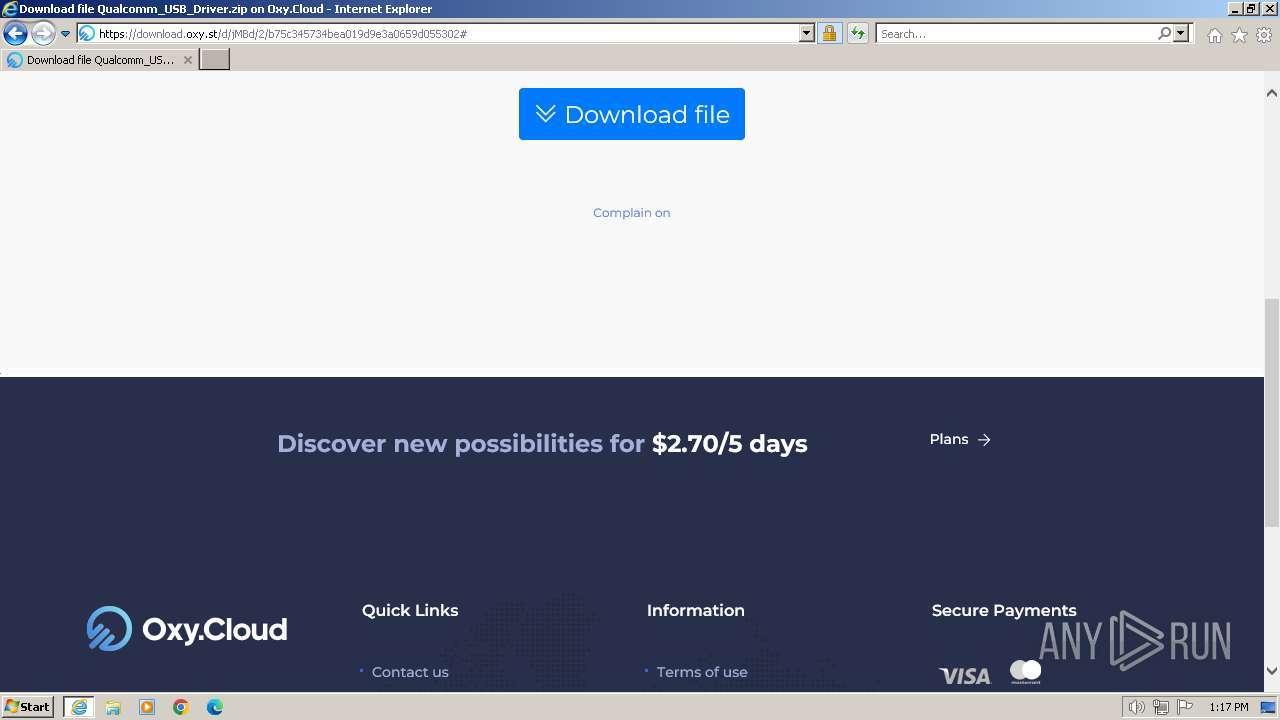The height and width of the screenshot is (720, 1280).
Task: Click Internet Explorer taskbar icon
Action: (x=79, y=707)
